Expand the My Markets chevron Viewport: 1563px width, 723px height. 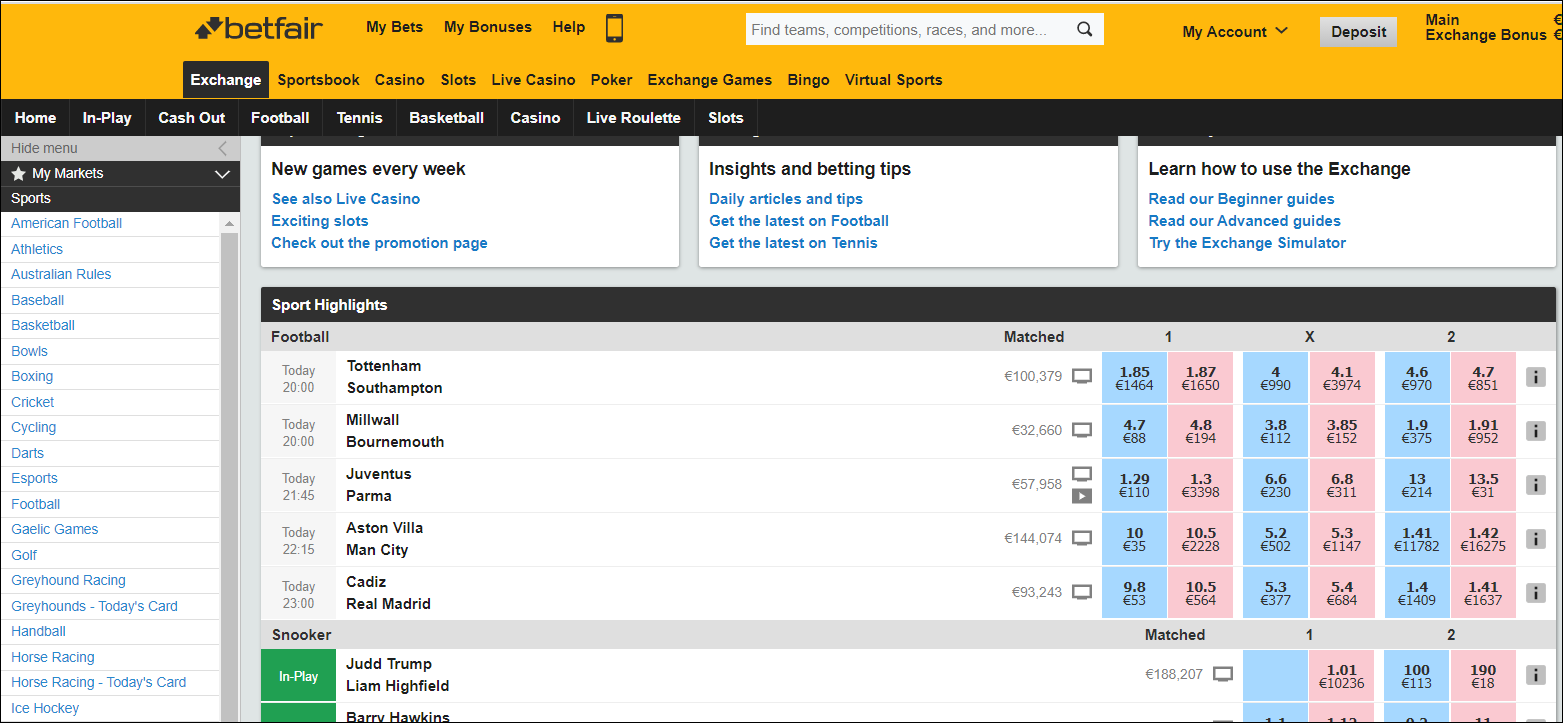pyautogui.click(x=222, y=174)
